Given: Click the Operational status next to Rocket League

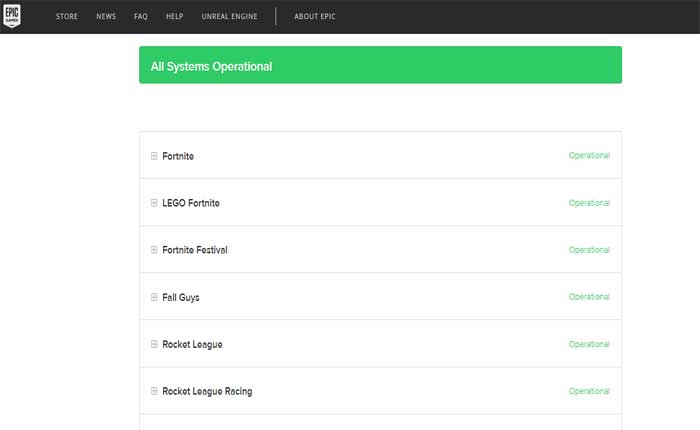Looking at the screenshot, I should click(589, 344).
